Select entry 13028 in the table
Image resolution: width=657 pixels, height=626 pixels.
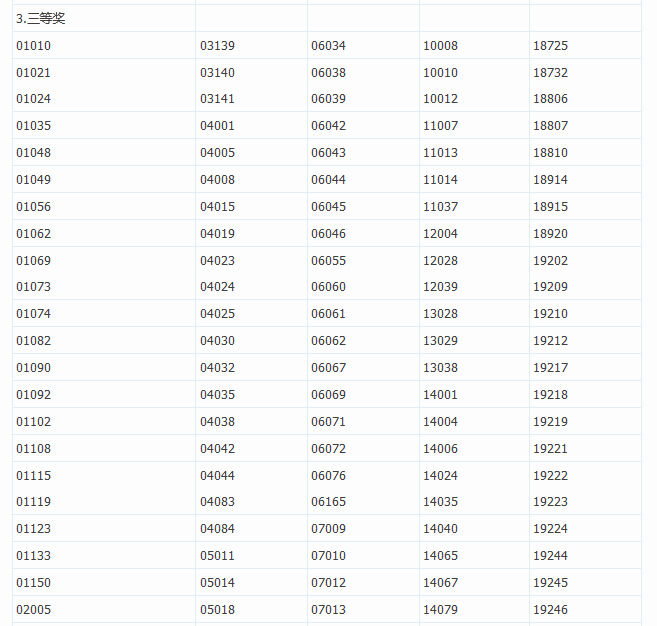[440, 314]
